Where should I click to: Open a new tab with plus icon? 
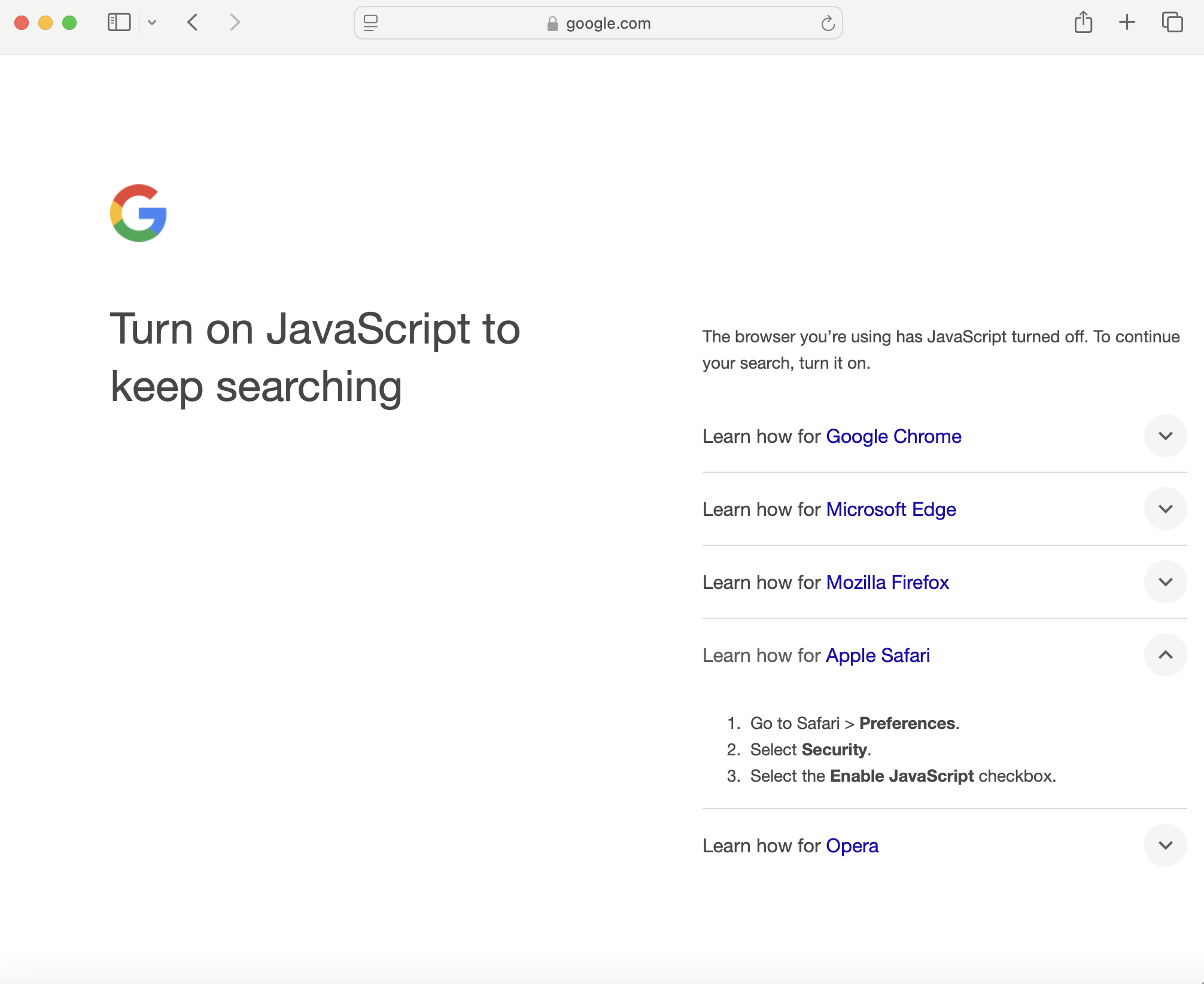coord(1127,23)
